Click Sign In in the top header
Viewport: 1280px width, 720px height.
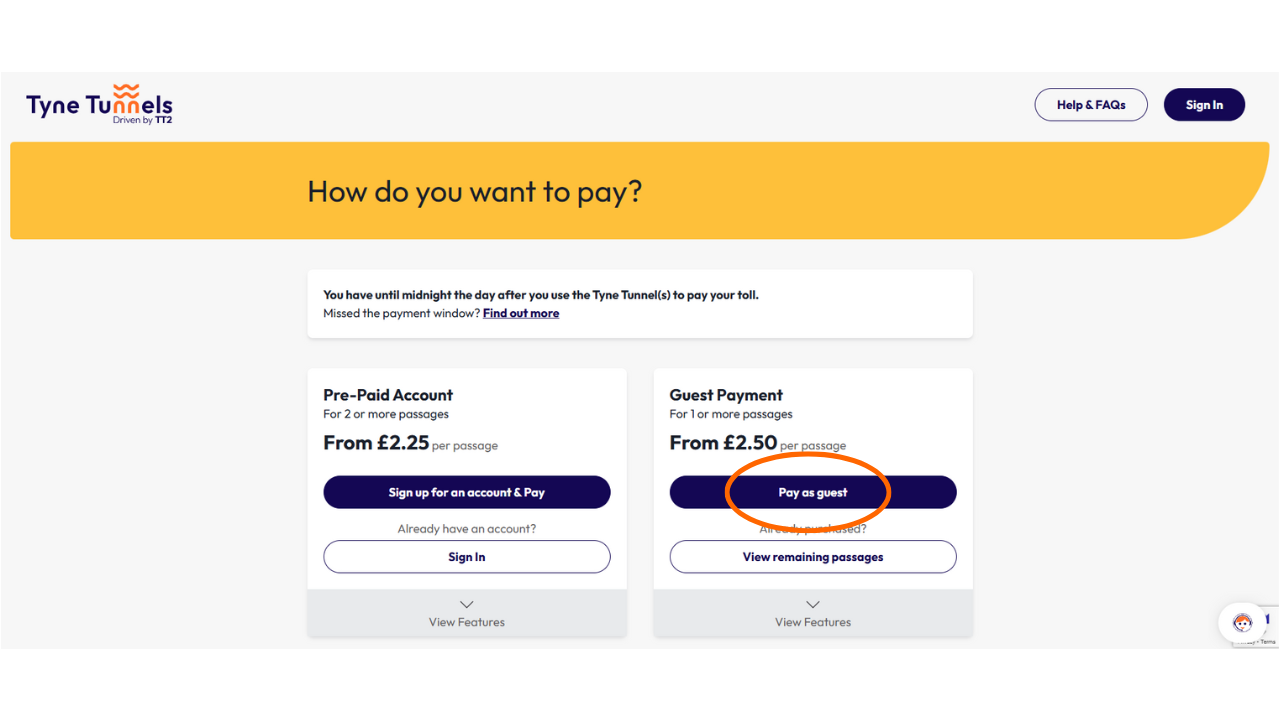coord(1204,105)
